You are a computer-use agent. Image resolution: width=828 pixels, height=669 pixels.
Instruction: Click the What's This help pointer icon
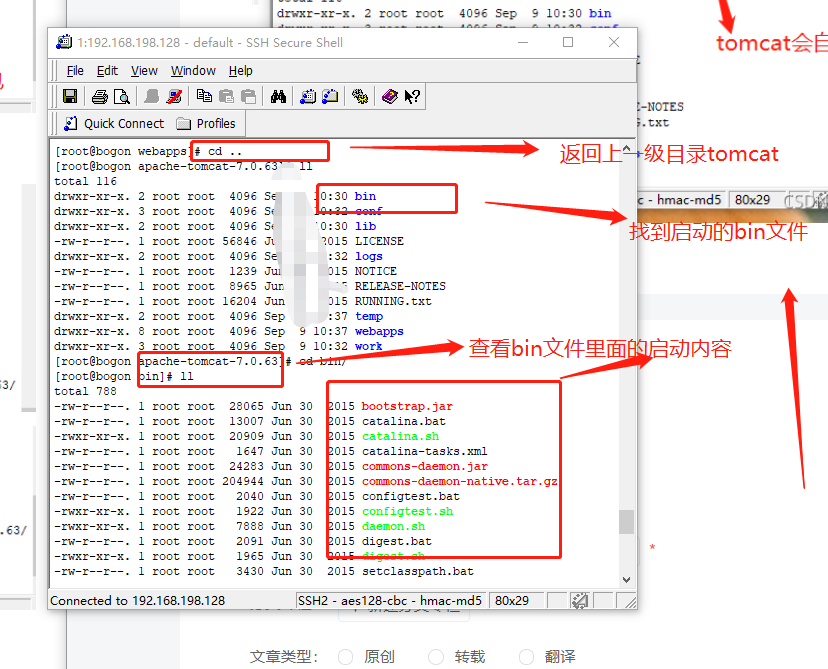coord(412,97)
